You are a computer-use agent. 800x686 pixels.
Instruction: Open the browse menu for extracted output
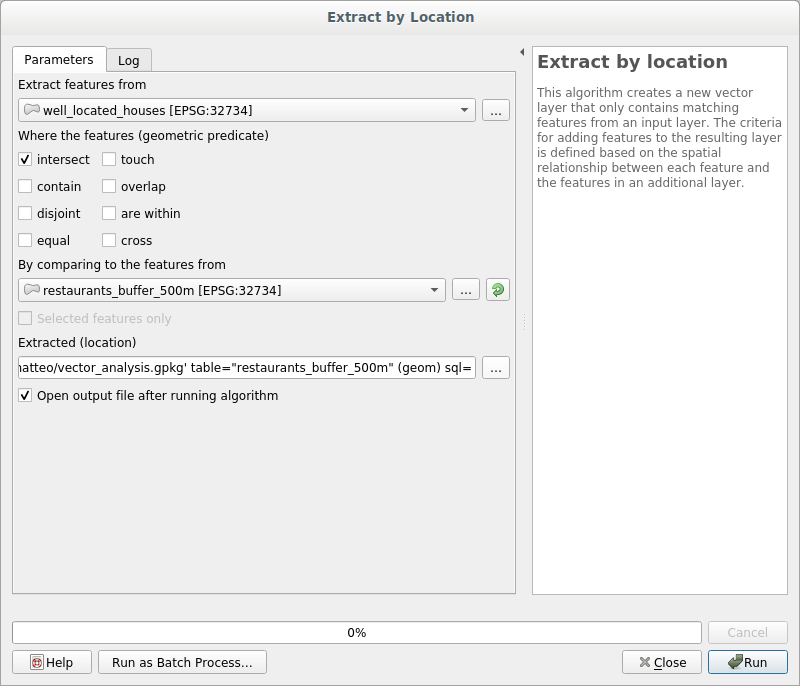point(496,368)
